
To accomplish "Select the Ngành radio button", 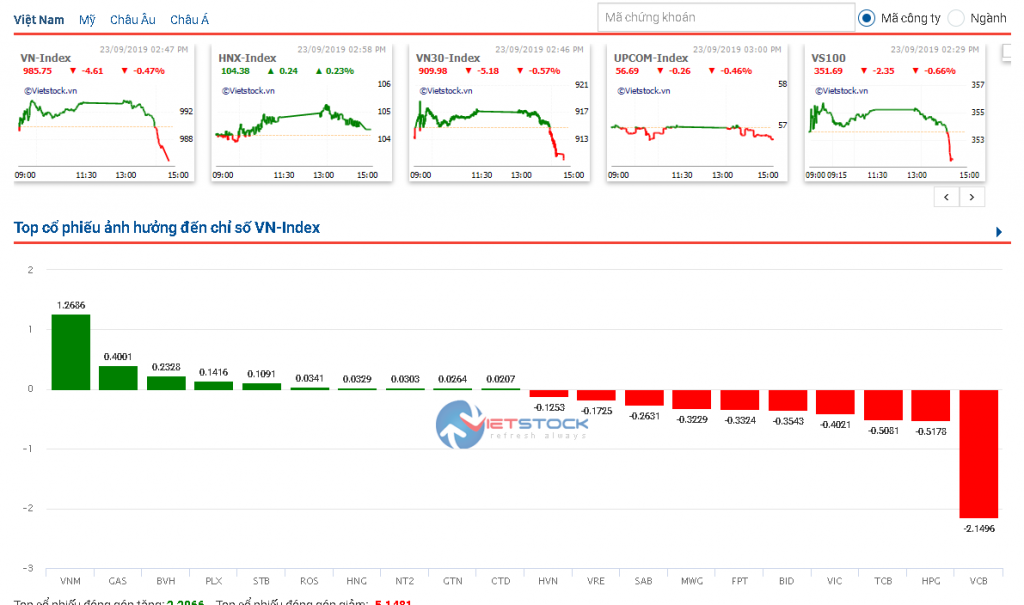I will pyautogui.click(x=956, y=18).
